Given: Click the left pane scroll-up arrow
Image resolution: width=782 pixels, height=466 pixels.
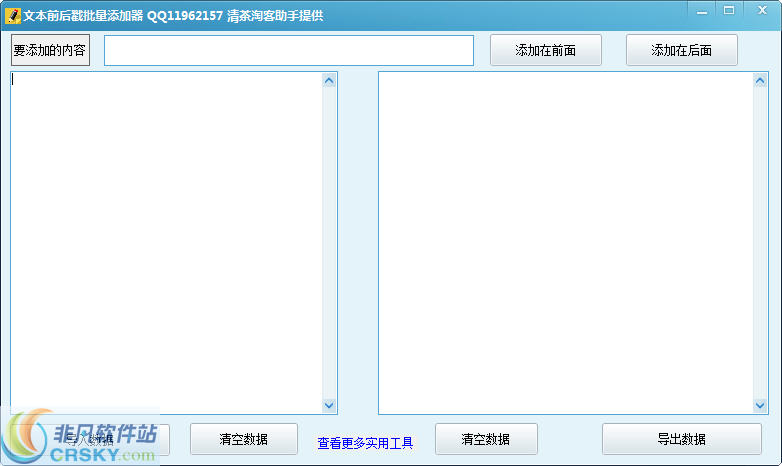Looking at the screenshot, I should click(329, 80).
